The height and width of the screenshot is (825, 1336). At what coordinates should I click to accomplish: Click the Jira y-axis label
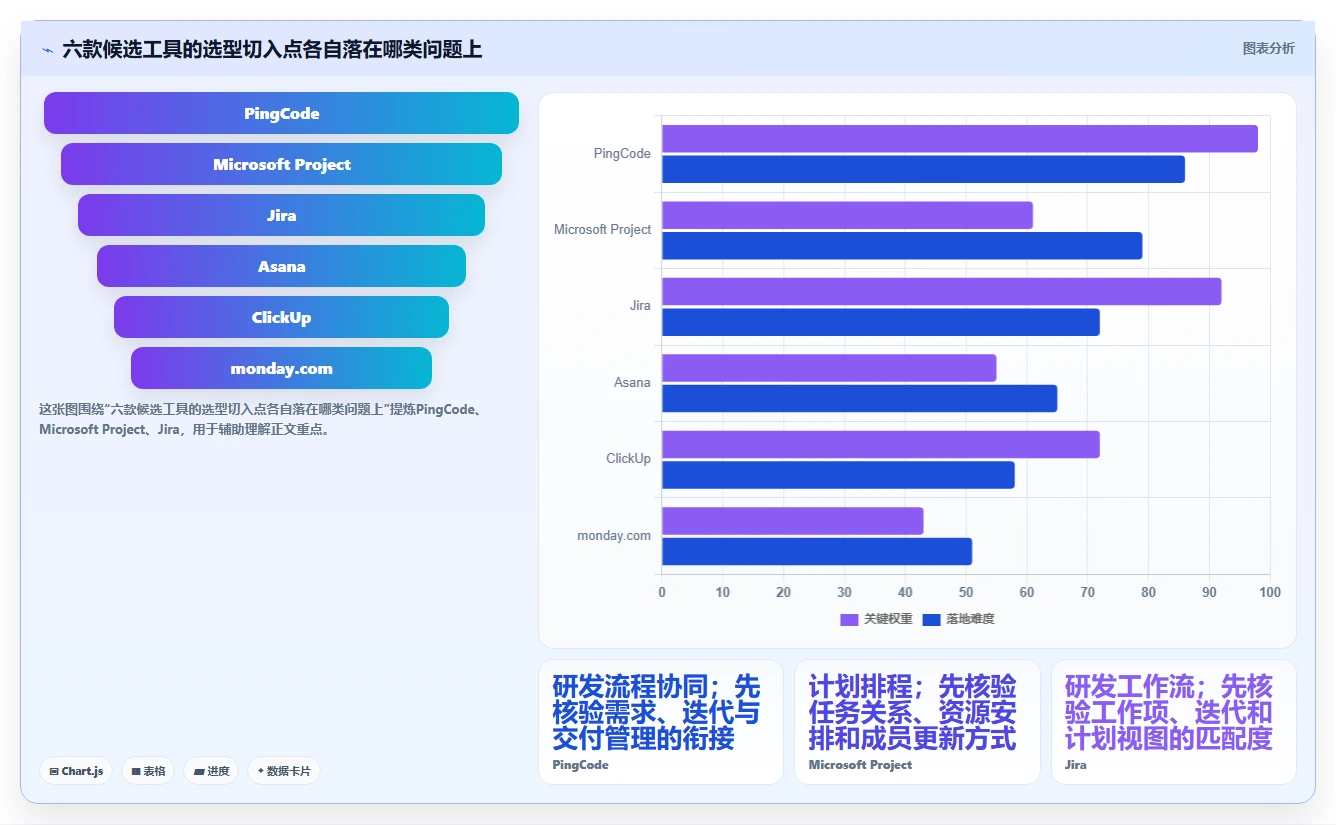click(640, 306)
